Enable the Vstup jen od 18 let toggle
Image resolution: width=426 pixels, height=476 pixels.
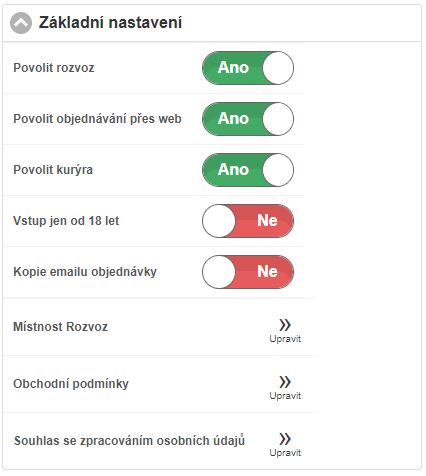pos(248,221)
